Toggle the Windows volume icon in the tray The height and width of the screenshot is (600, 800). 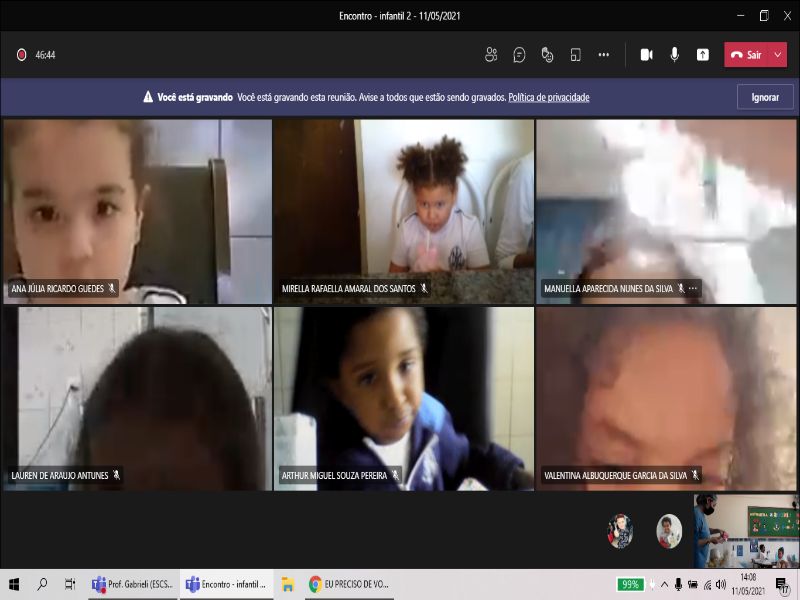click(721, 585)
